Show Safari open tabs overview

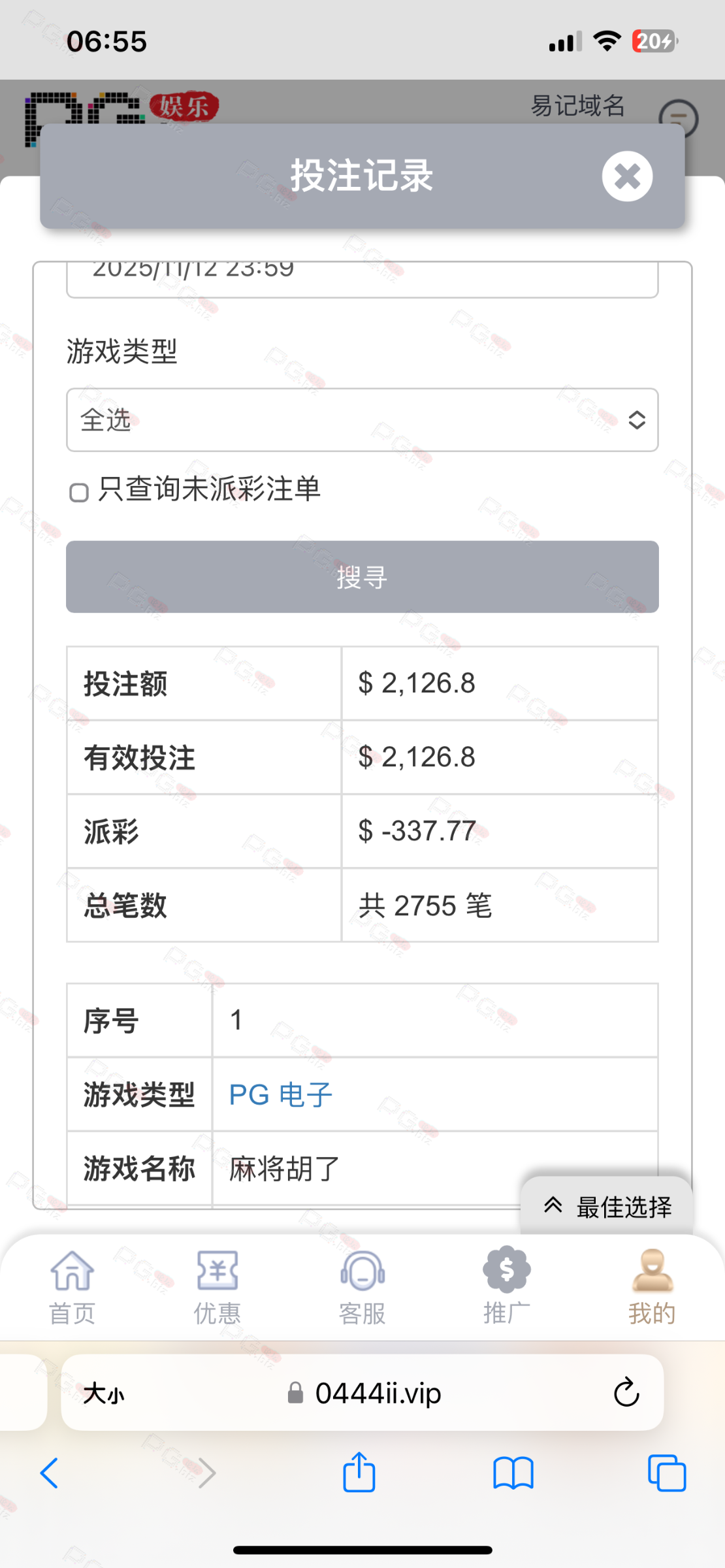[x=667, y=1473]
